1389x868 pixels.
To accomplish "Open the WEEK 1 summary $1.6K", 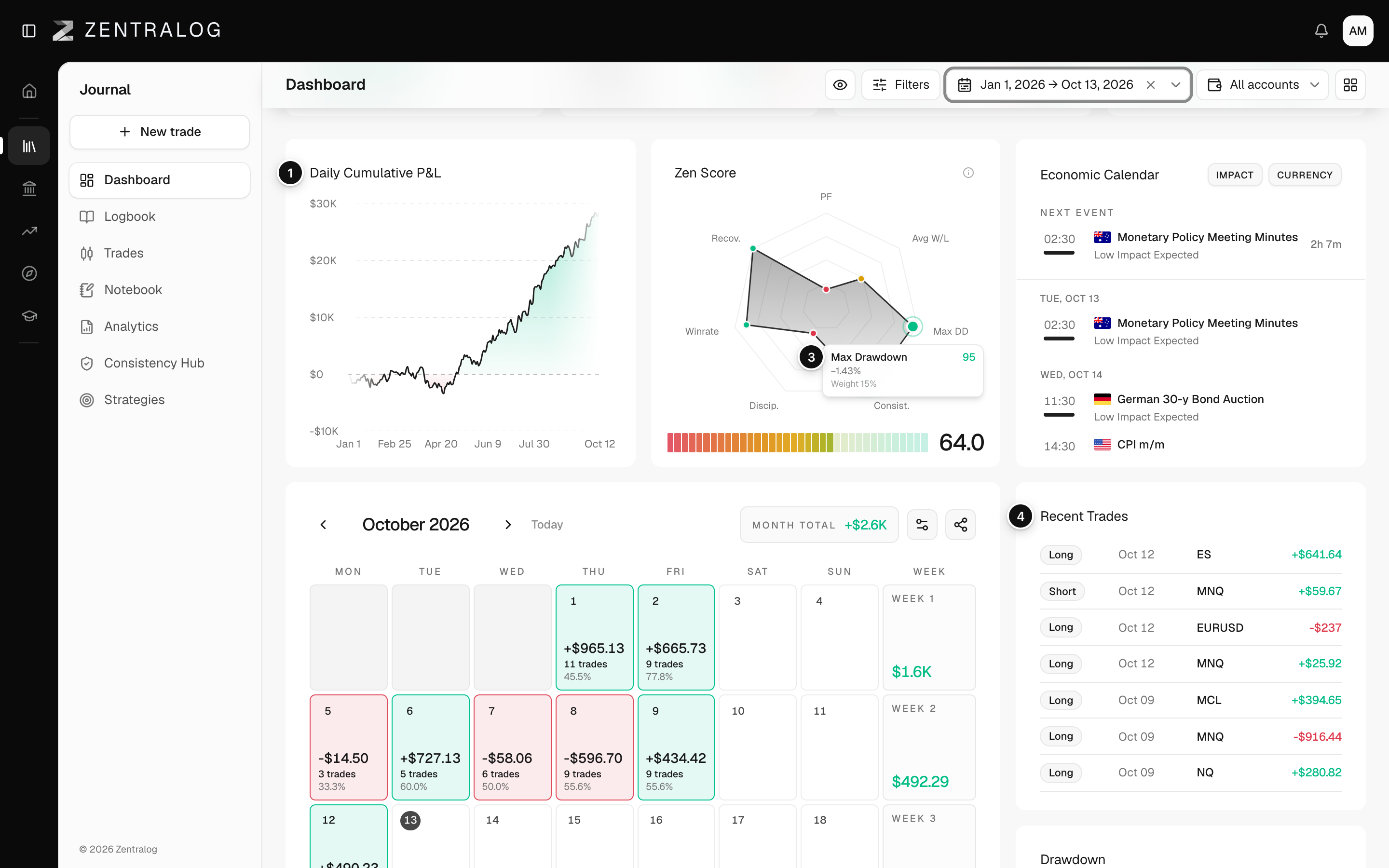I will coord(929,637).
